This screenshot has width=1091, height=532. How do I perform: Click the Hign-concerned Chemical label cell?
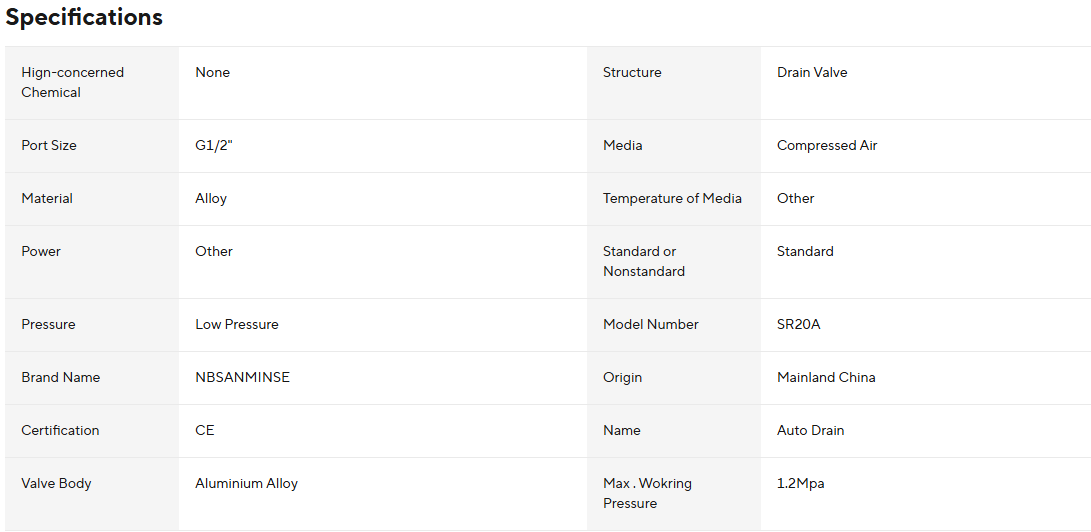pyautogui.click(x=72, y=82)
